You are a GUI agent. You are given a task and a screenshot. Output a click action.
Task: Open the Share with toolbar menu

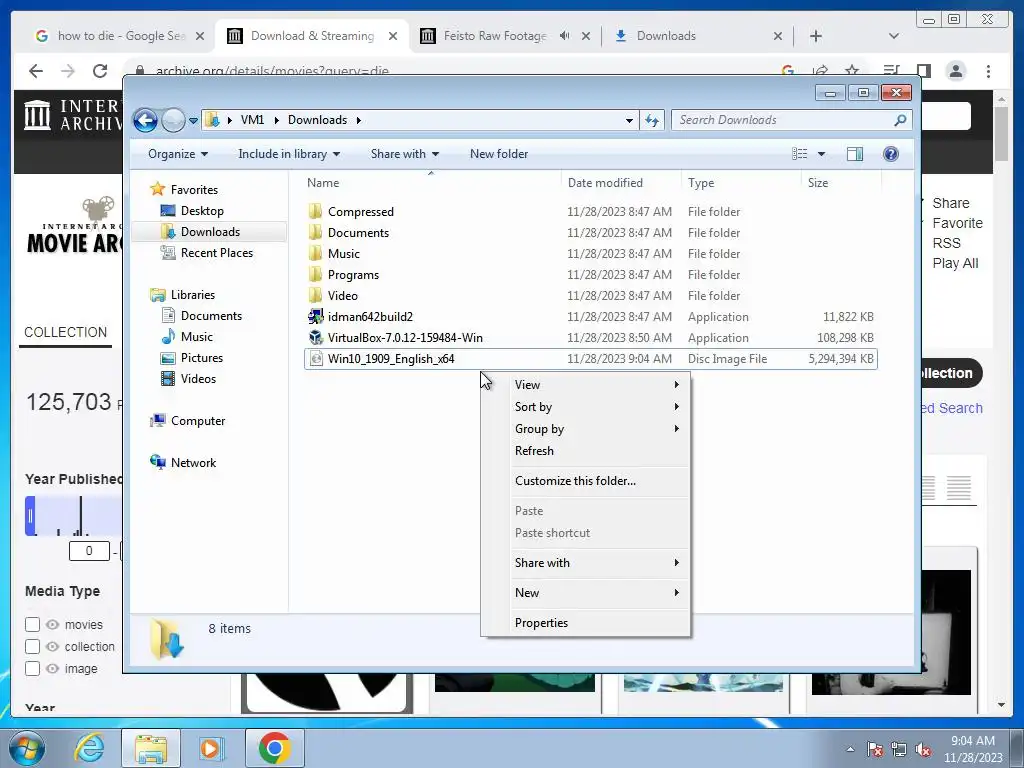coord(404,154)
